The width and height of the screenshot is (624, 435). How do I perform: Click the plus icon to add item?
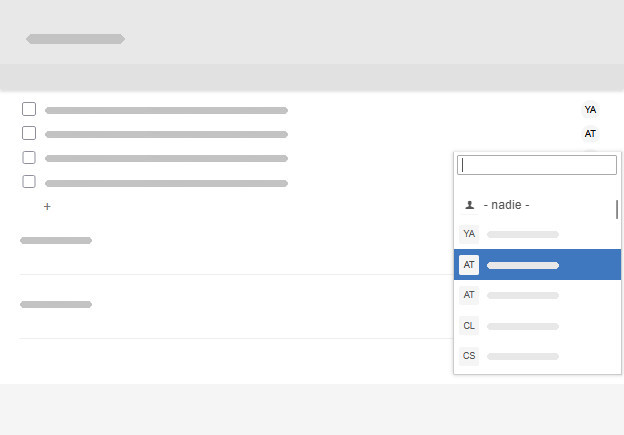coord(47,207)
